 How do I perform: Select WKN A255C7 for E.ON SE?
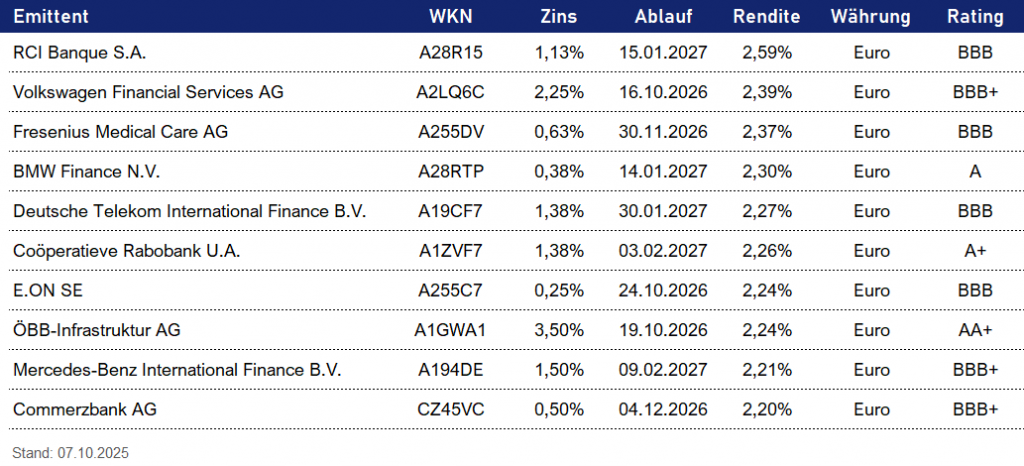(x=450, y=290)
